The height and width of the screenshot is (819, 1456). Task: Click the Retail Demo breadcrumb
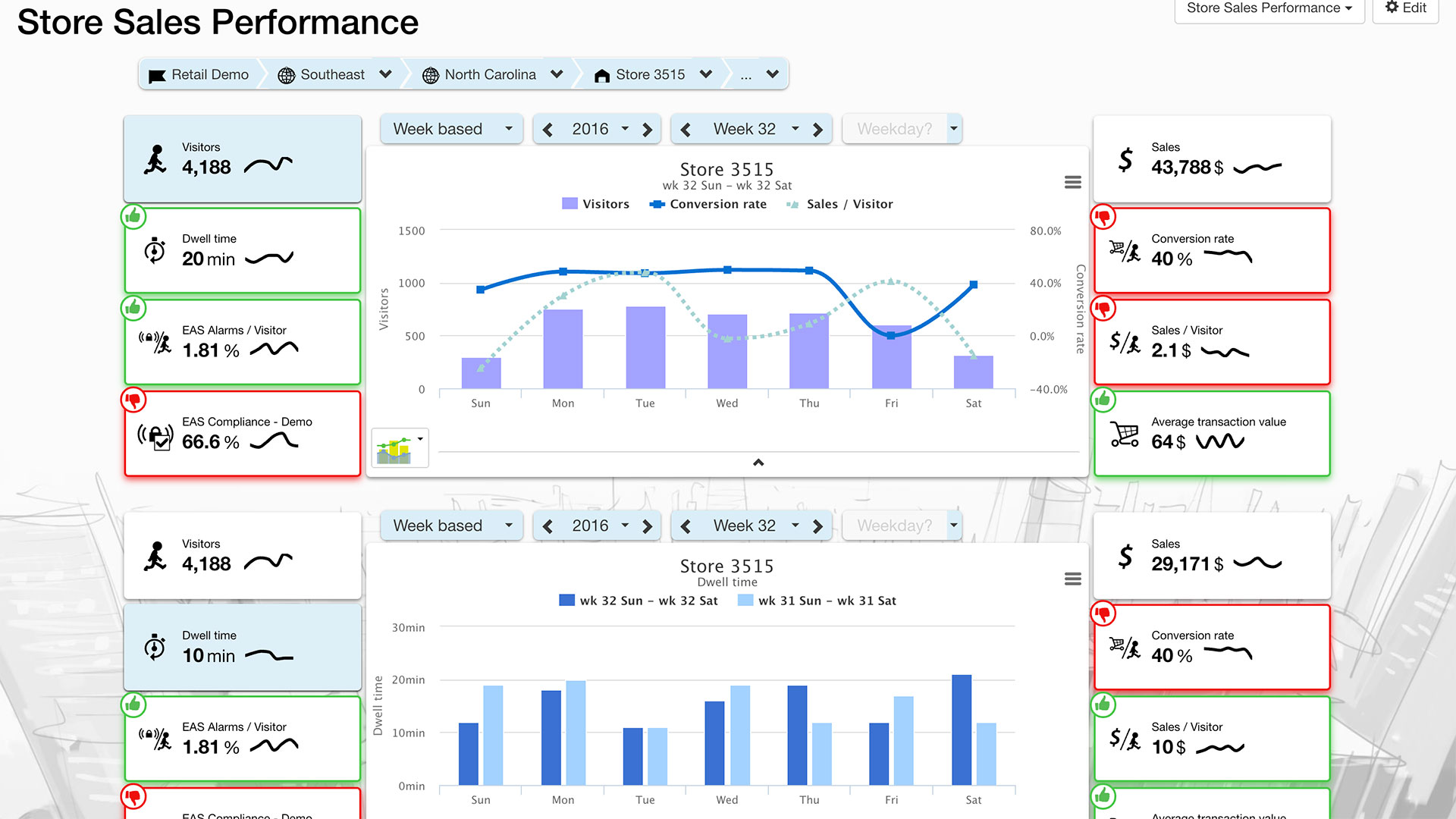[199, 74]
